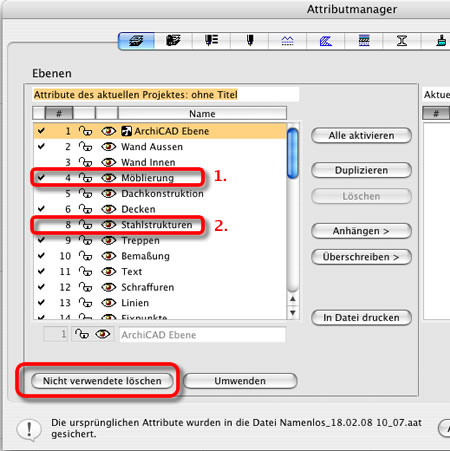Screen dimensions: 450x451
Task: Open the fill types hatch icon tab
Action: point(326,41)
